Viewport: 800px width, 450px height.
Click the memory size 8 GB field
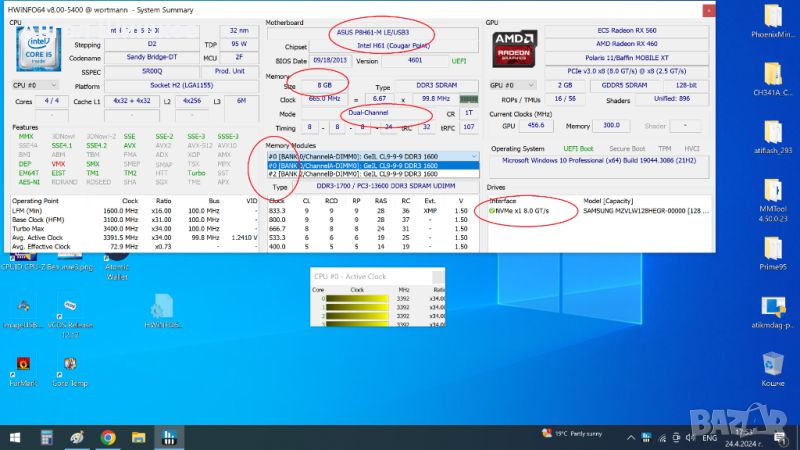pos(325,86)
